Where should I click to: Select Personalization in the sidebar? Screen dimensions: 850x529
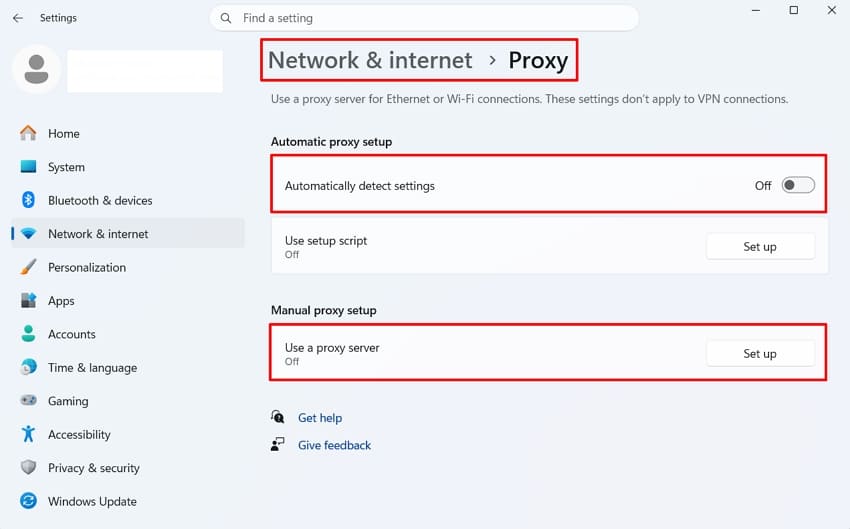tap(128, 267)
